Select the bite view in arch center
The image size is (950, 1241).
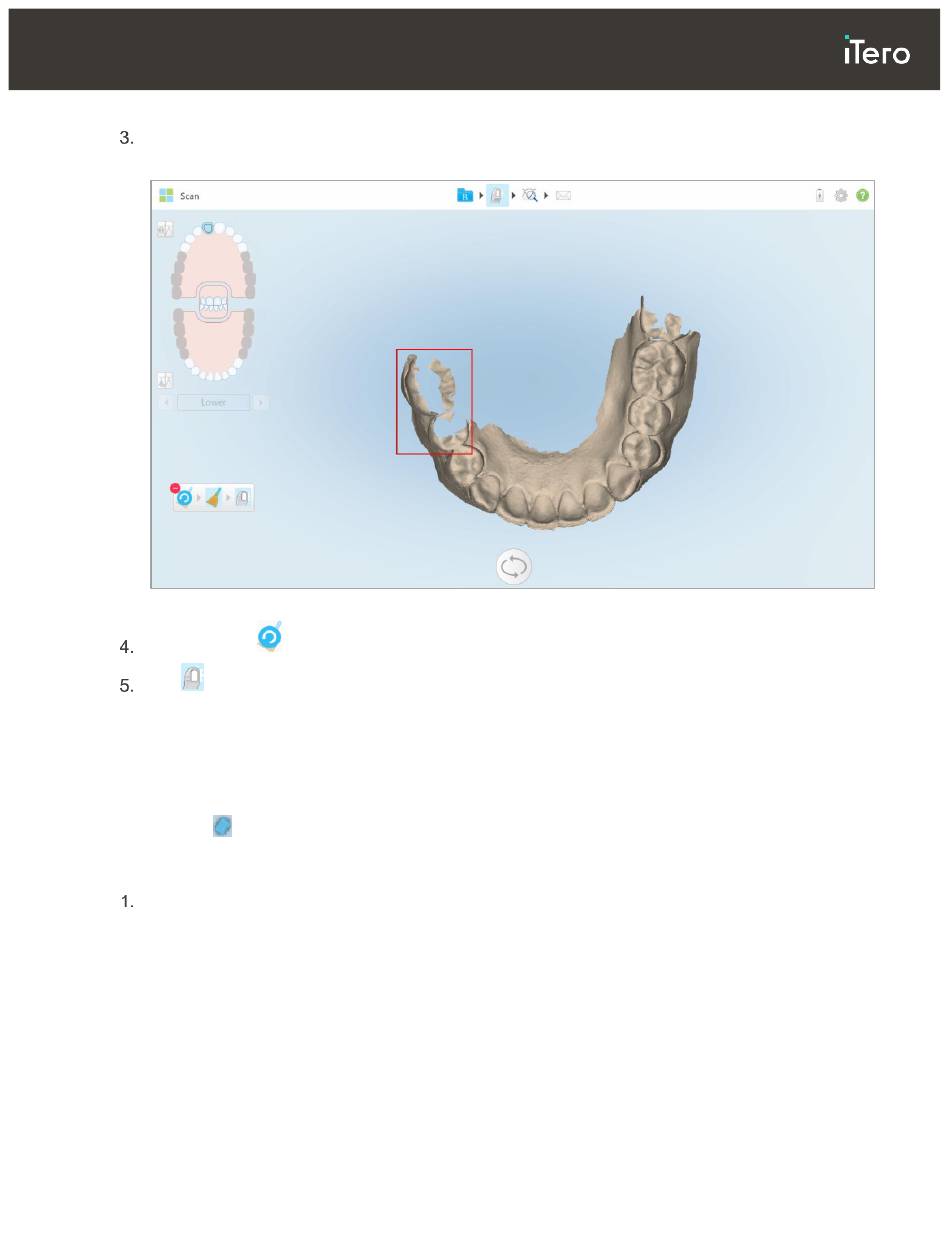coord(213,302)
